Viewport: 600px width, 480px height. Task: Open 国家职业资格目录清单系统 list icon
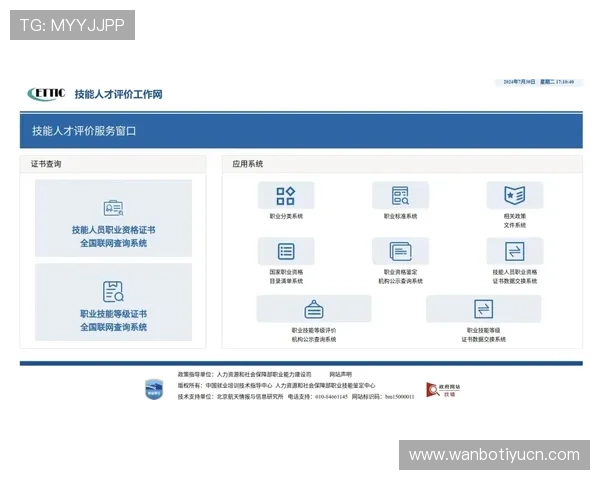coord(286,251)
